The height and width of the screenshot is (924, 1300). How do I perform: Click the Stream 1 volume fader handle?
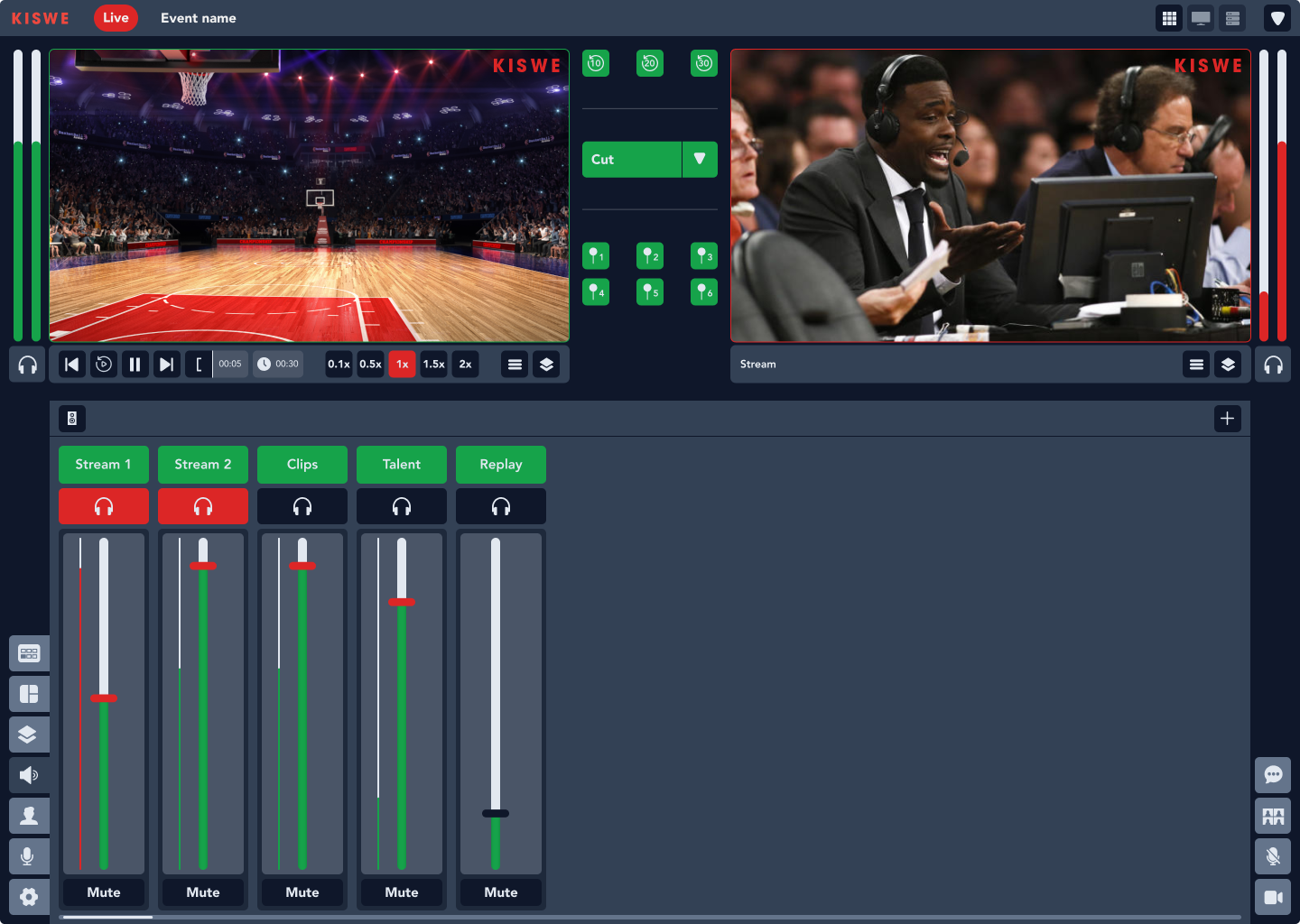pos(104,698)
